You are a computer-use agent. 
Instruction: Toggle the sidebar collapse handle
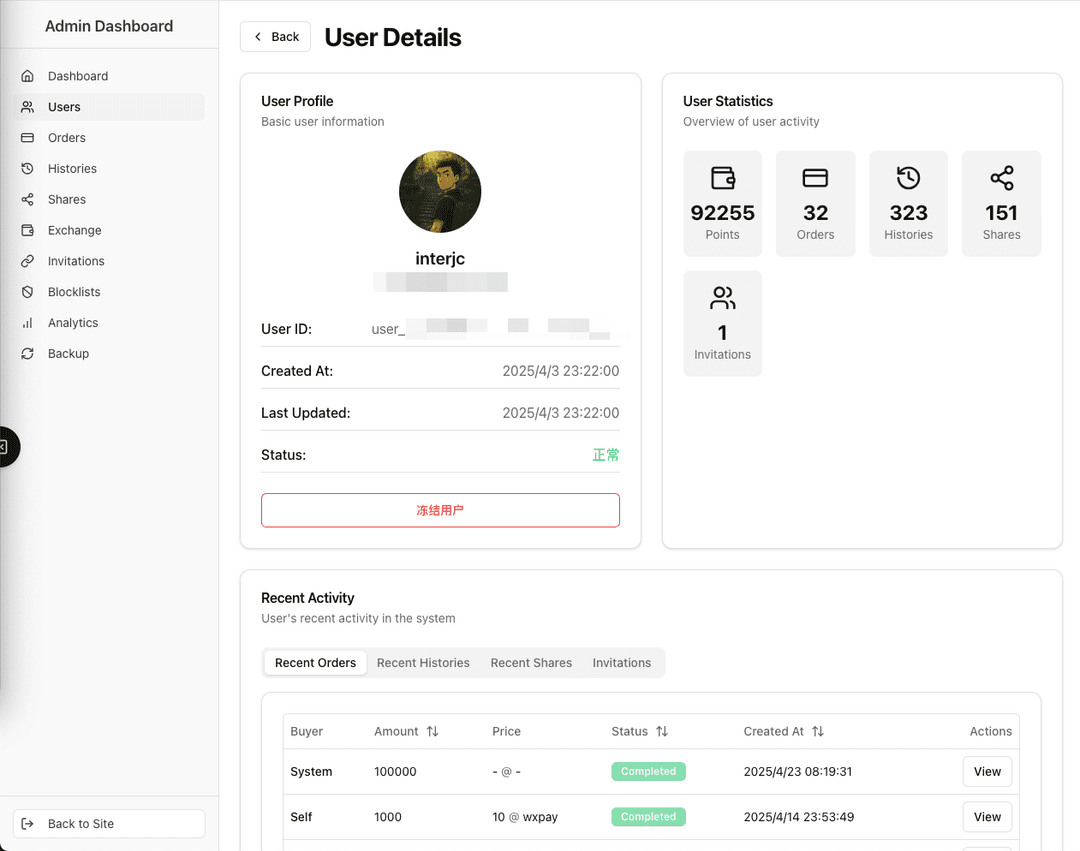pos(5,447)
